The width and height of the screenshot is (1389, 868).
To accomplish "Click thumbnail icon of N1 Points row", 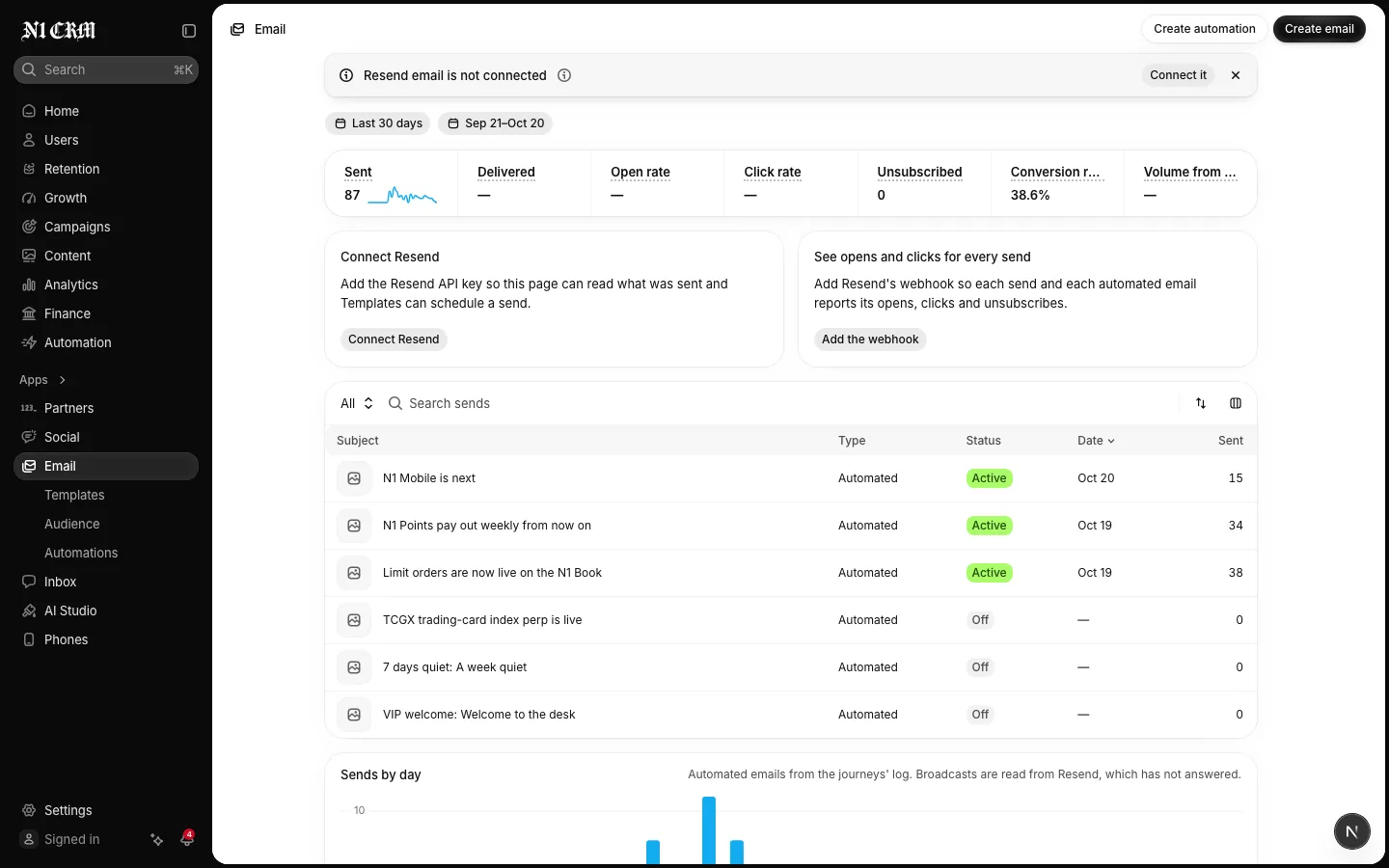I will (x=354, y=526).
